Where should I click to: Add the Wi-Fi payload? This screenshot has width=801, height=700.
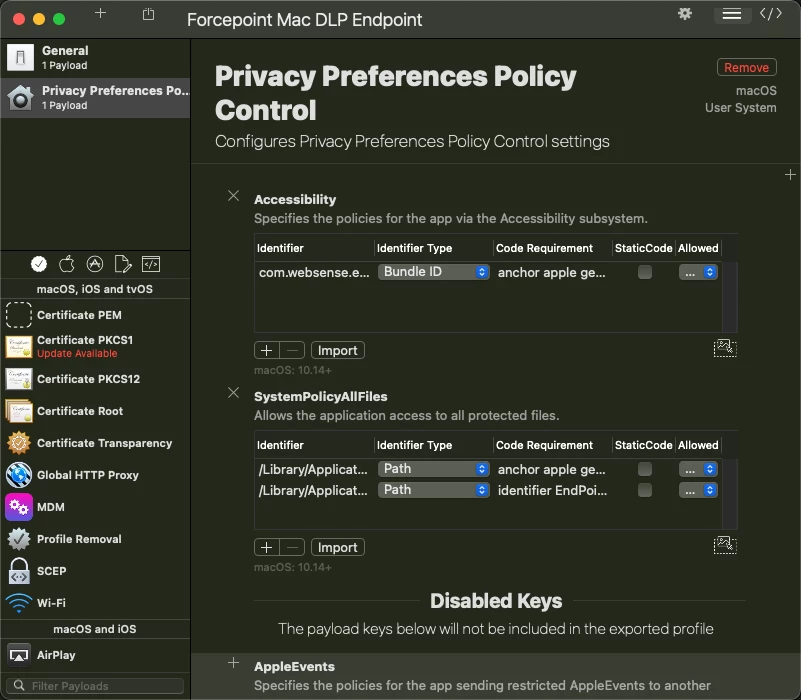pyautogui.click(x=95, y=603)
